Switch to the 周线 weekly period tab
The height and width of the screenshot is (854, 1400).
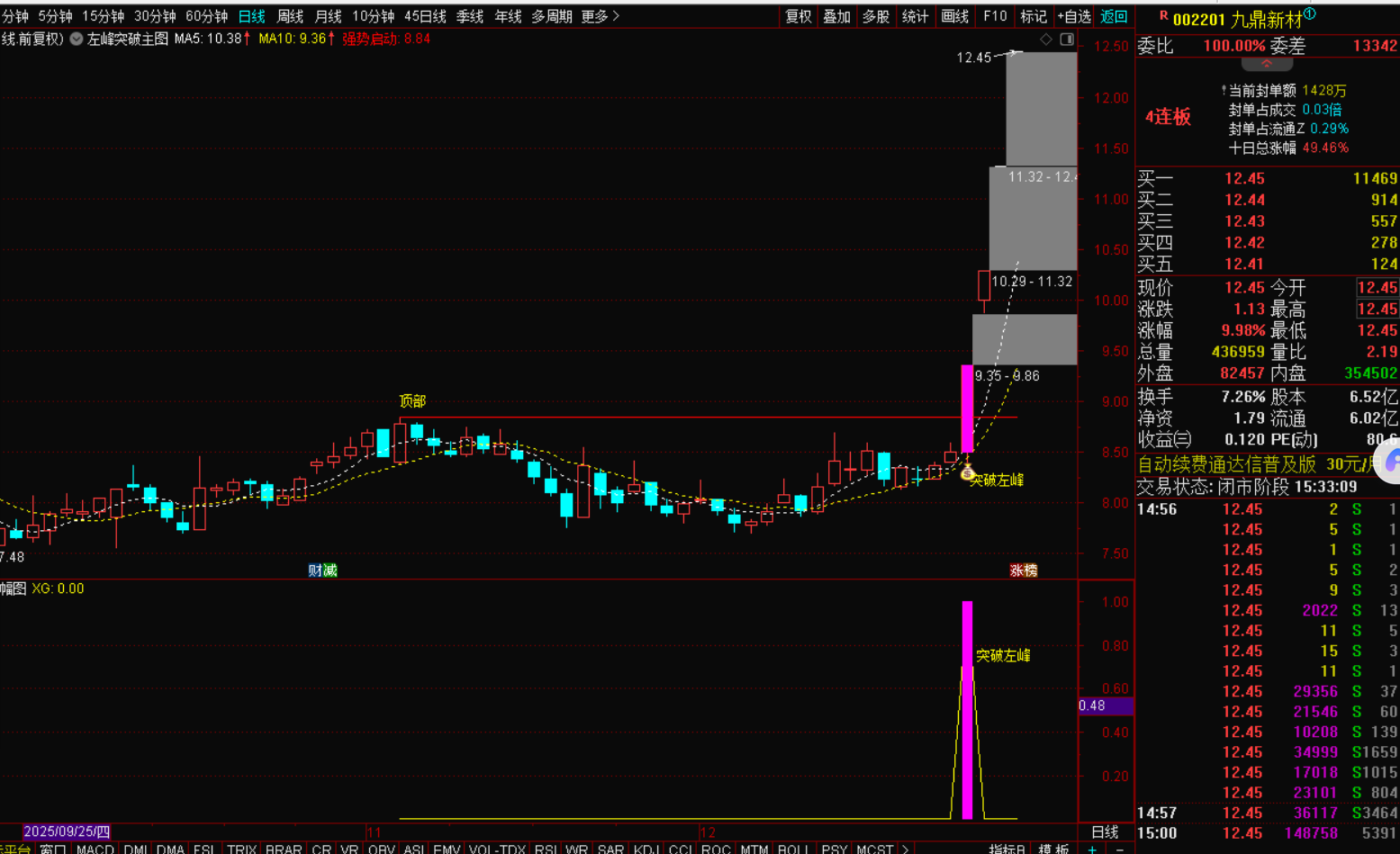pyautogui.click(x=290, y=16)
